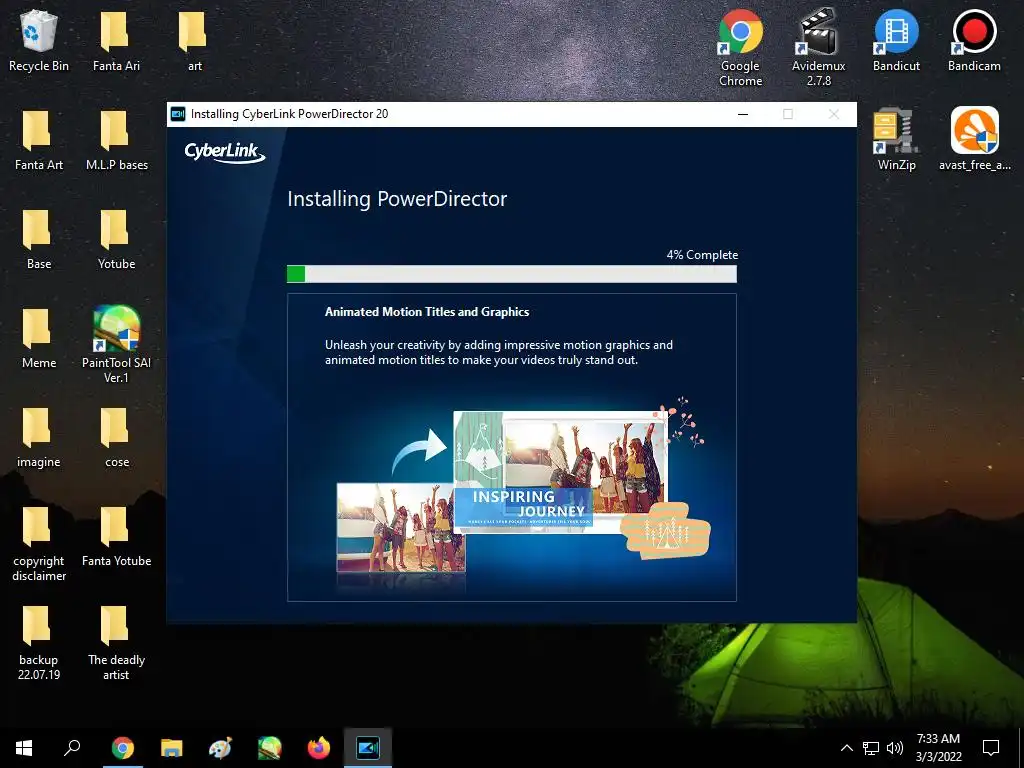Open PaintTool SAI Ver.1 shortcut
The image size is (1024, 768).
[116, 345]
